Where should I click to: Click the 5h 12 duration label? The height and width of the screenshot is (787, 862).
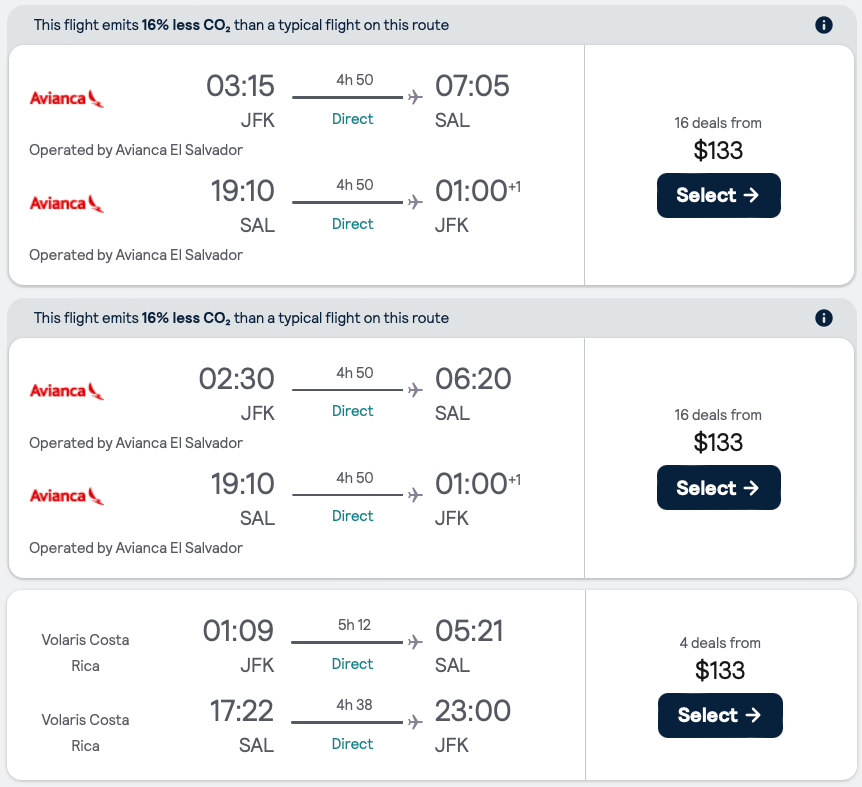pyautogui.click(x=353, y=625)
